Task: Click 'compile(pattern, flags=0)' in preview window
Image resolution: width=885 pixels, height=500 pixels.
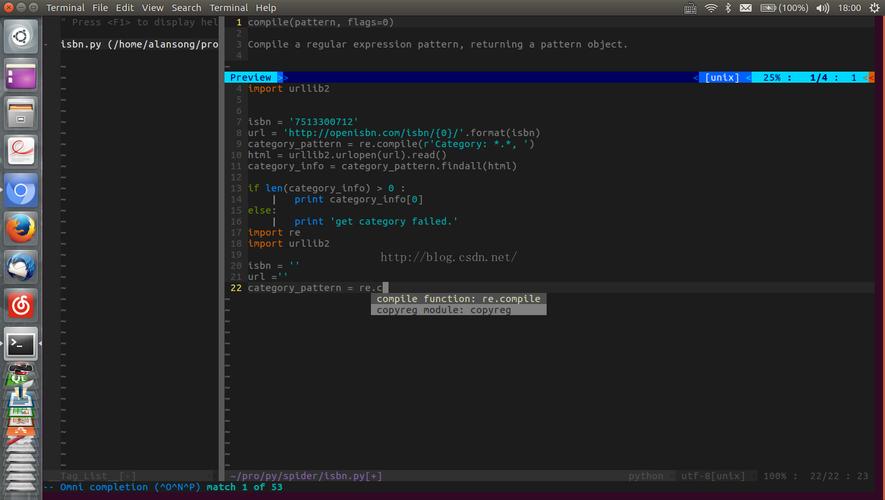Action: [321, 22]
